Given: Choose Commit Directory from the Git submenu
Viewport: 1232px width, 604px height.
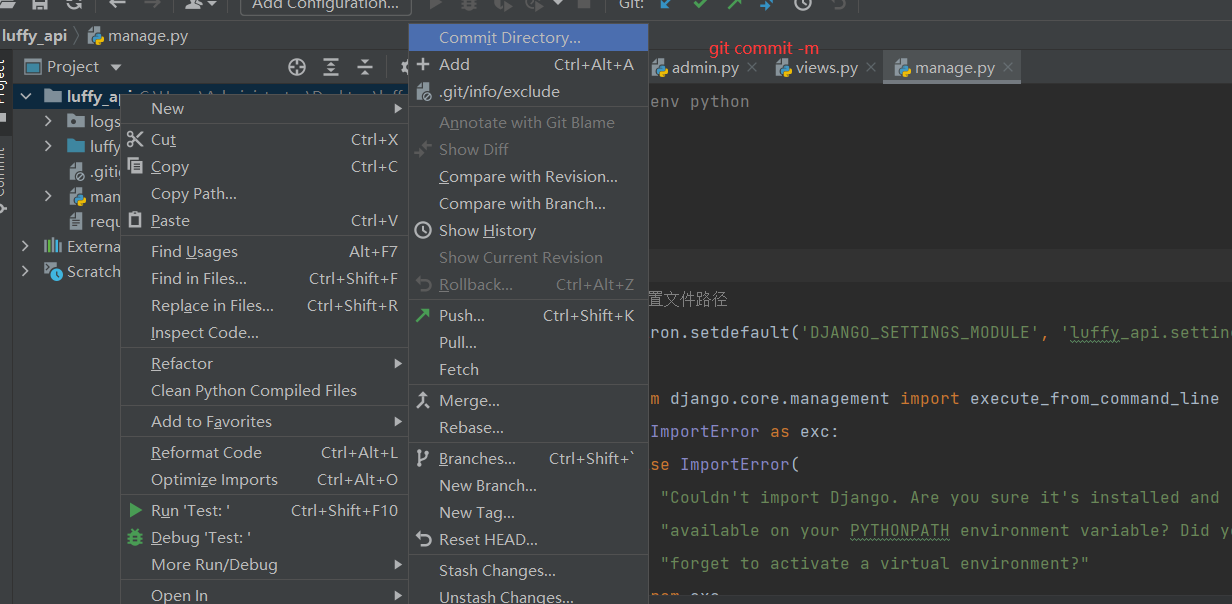Looking at the screenshot, I should (509, 38).
